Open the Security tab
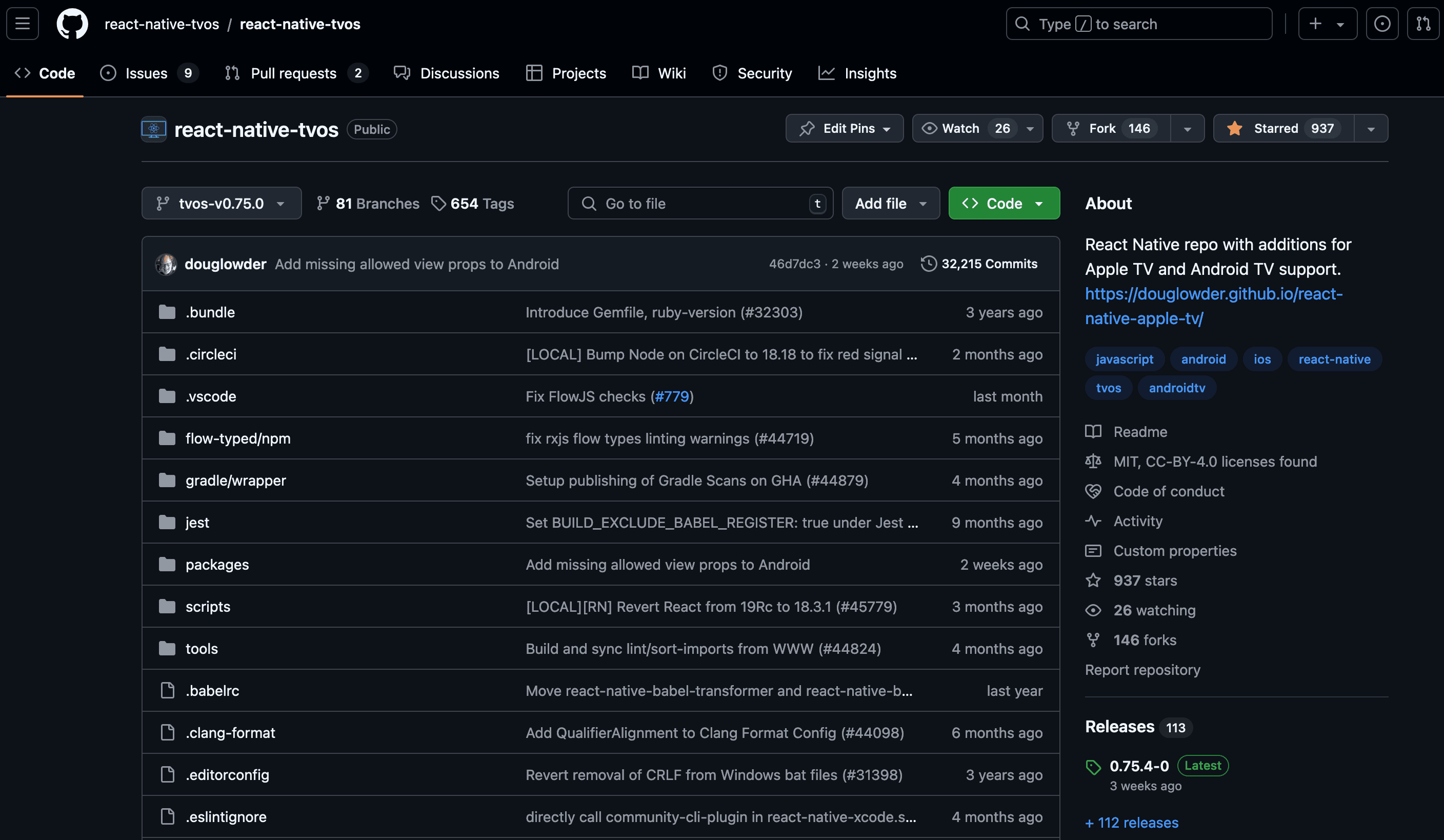The height and width of the screenshot is (840, 1444). click(752, 73)
